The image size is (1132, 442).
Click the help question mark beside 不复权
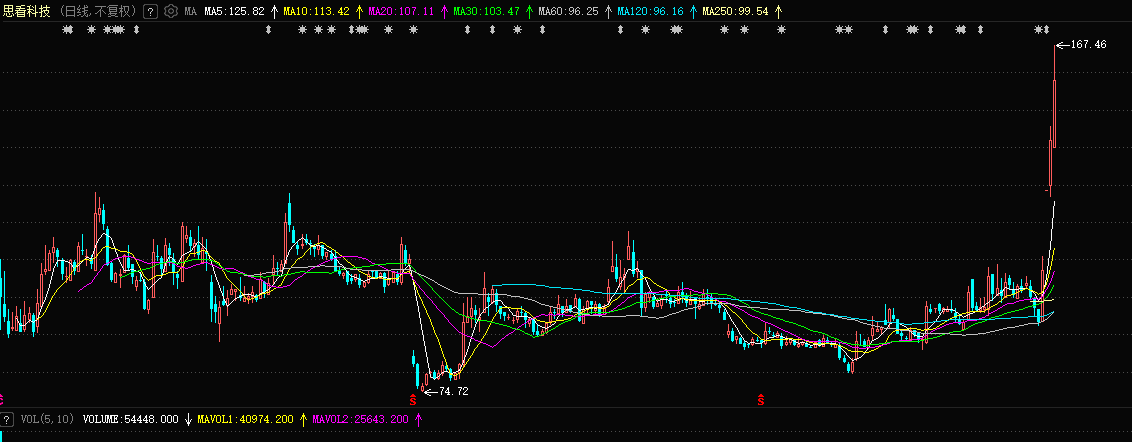tap(150, 12)
